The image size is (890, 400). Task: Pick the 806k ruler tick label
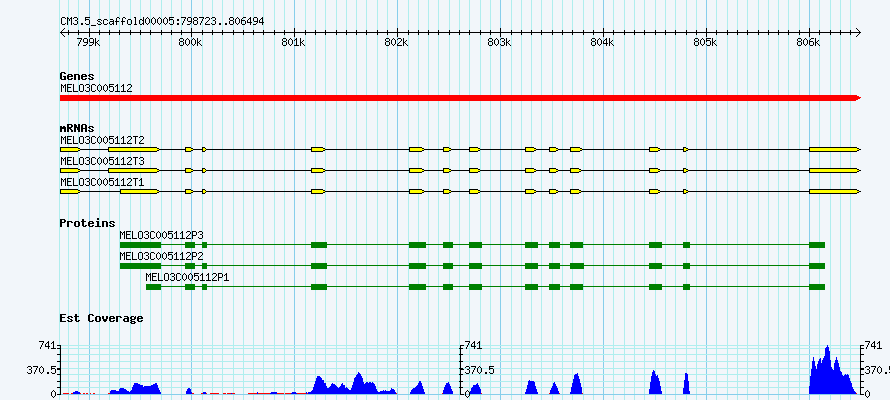808,43
